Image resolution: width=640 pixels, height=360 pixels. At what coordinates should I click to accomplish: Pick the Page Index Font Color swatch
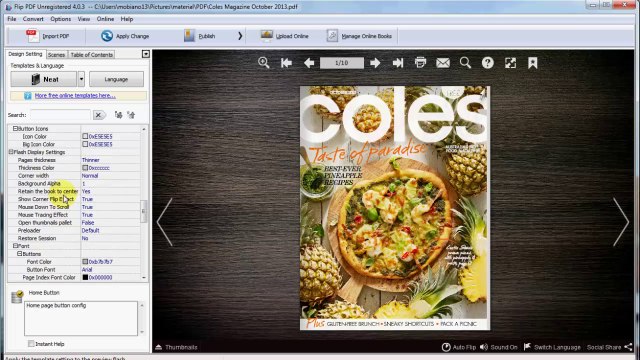coord(85,277)
